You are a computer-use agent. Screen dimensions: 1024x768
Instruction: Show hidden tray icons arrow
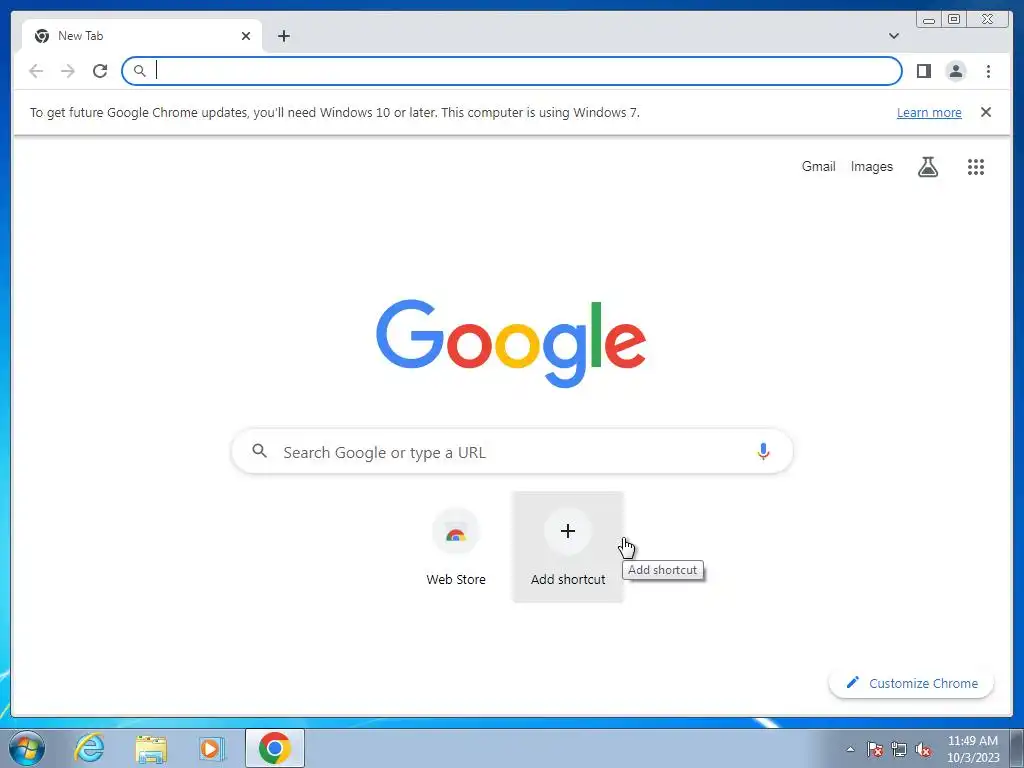pyautogui.click(x=850, y=749)
